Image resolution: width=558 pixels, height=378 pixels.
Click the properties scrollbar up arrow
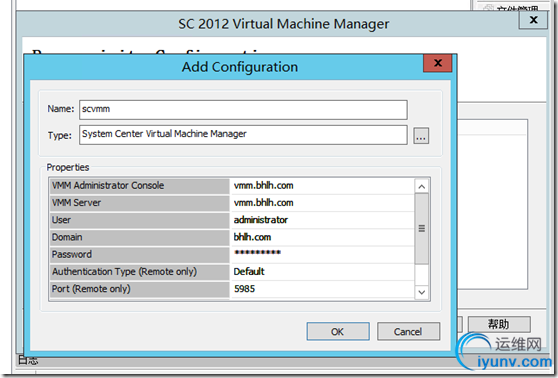pyautogui.click(x=422, y=187)
